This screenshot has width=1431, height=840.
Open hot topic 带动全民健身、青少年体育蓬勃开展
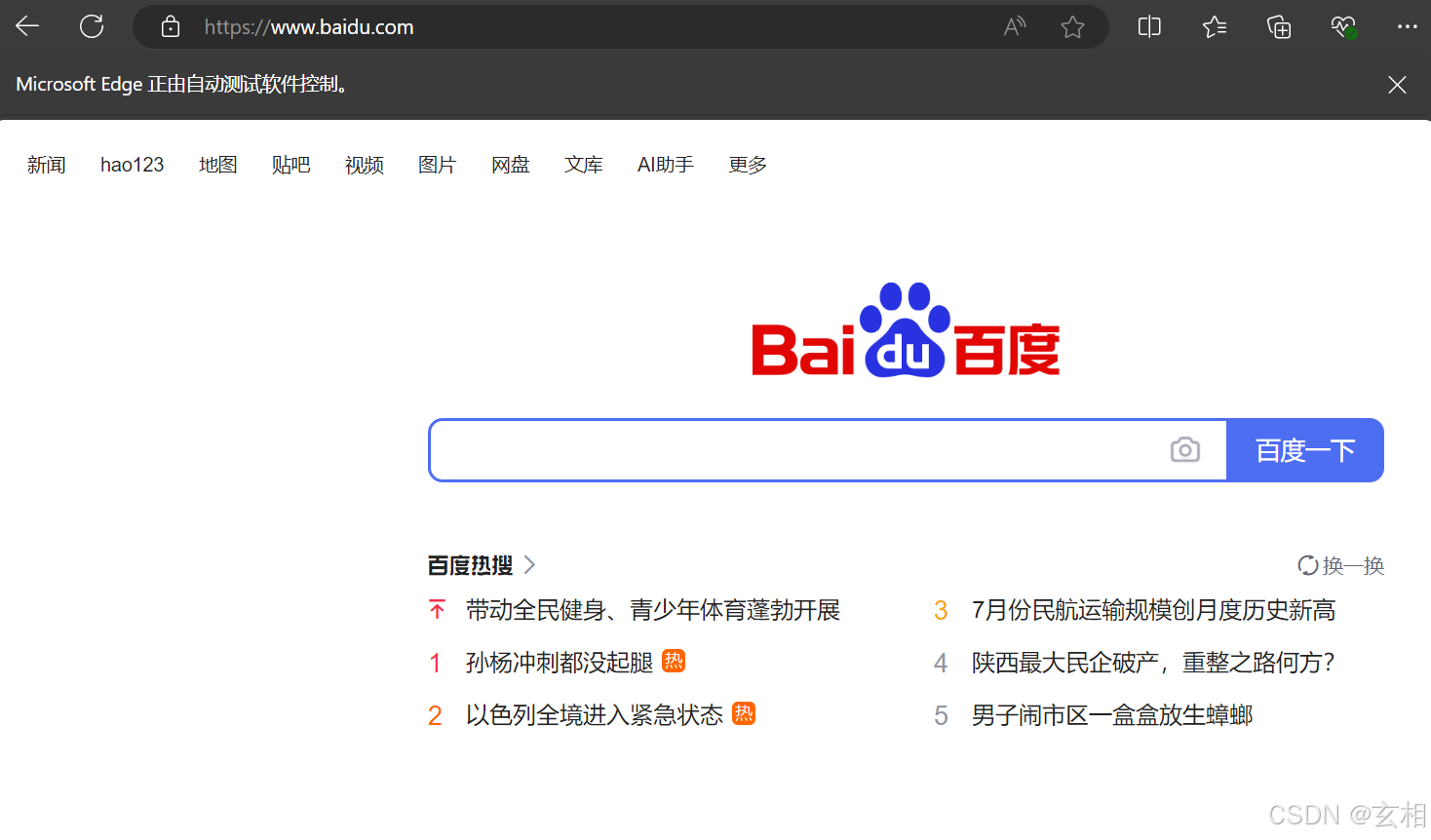[653, 610]
